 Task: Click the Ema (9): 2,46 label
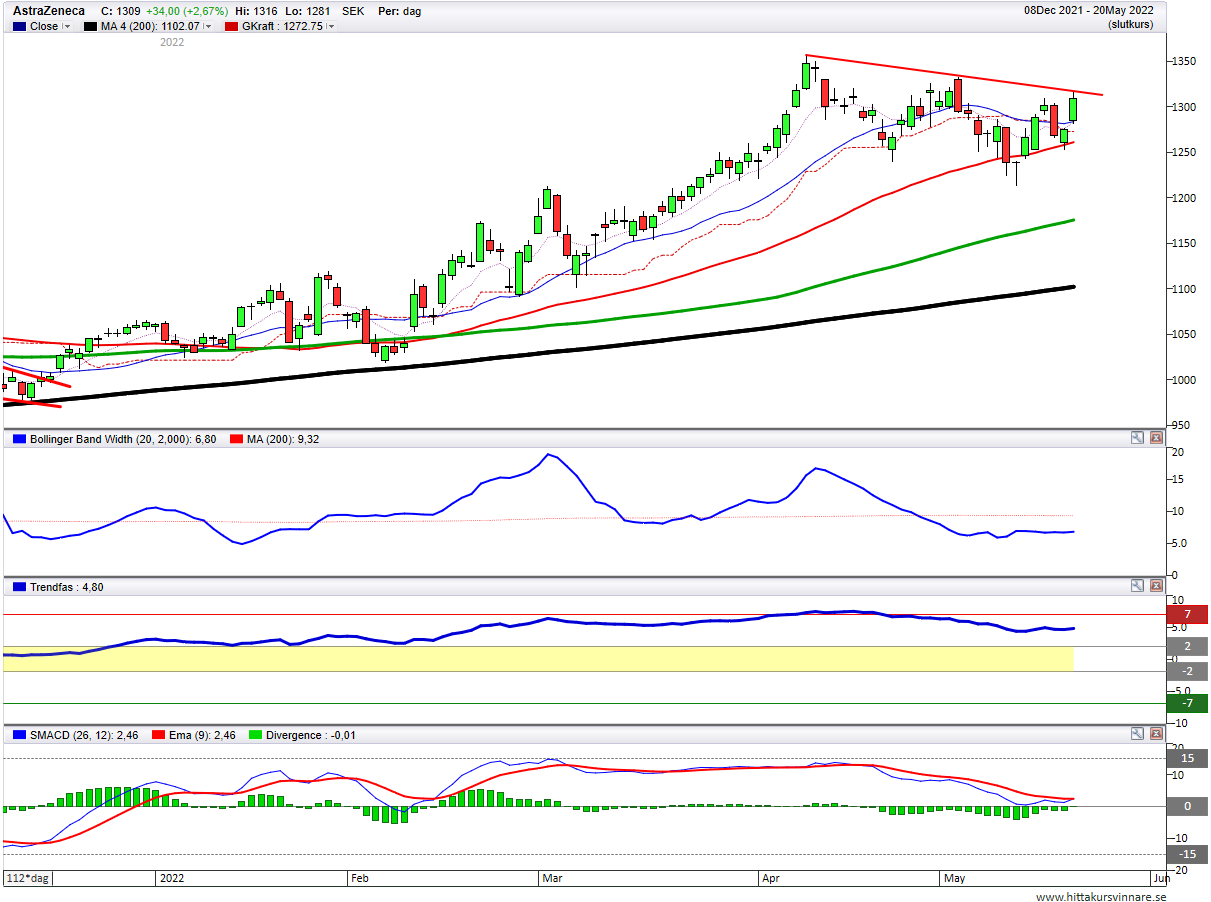tap(200, 735)
